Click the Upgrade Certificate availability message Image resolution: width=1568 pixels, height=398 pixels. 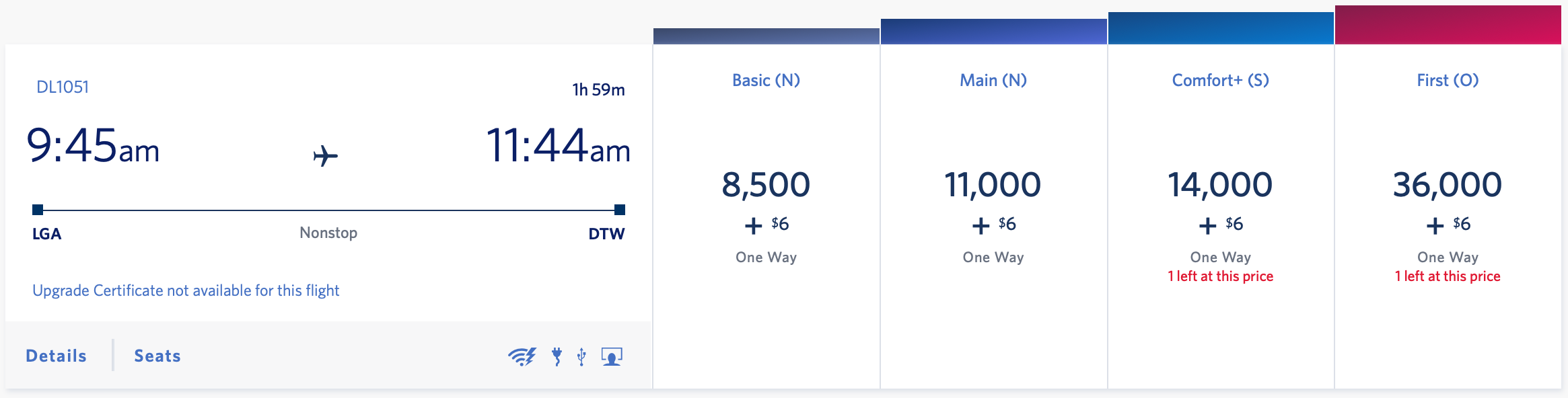point(186,290)
